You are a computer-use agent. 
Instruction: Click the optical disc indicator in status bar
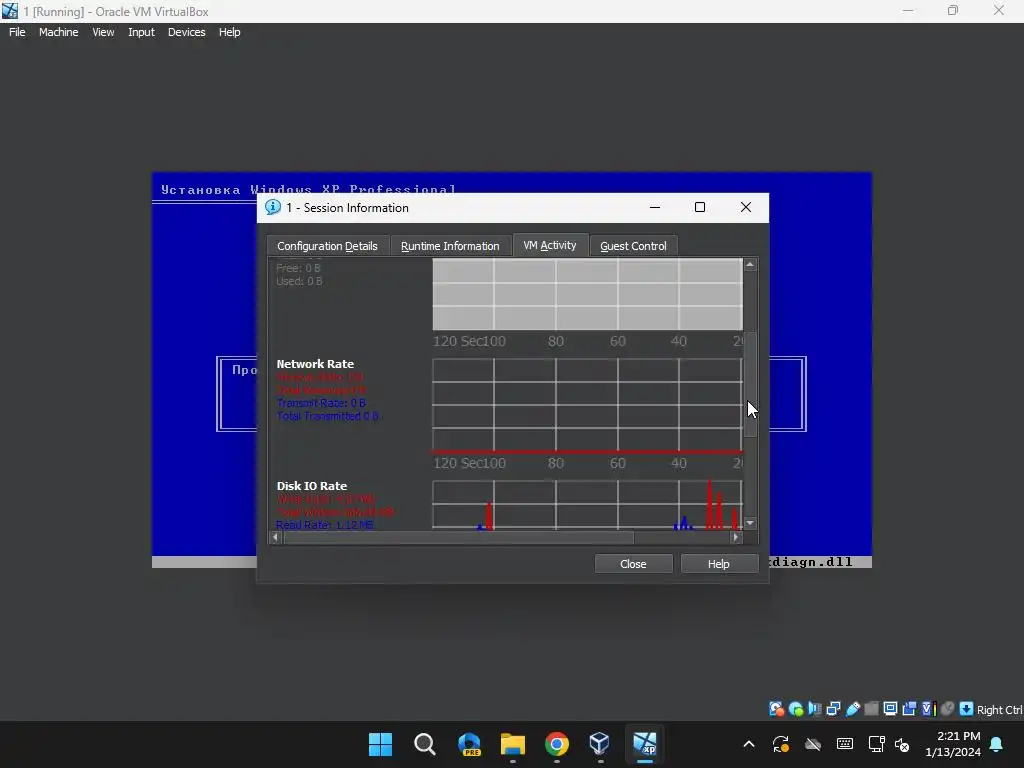coord(795,709)
